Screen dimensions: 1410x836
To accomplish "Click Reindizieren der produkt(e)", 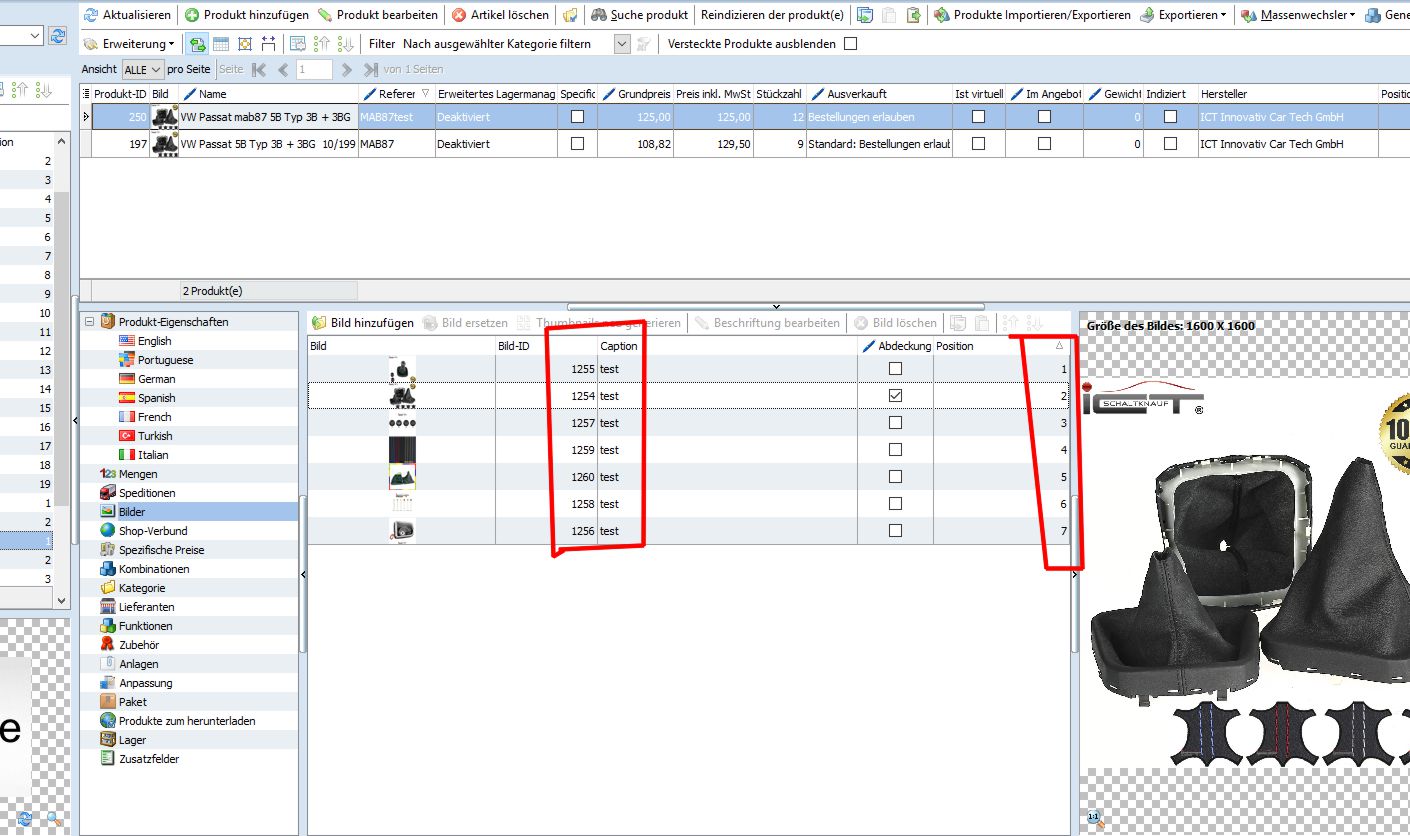I will (772, 15).
